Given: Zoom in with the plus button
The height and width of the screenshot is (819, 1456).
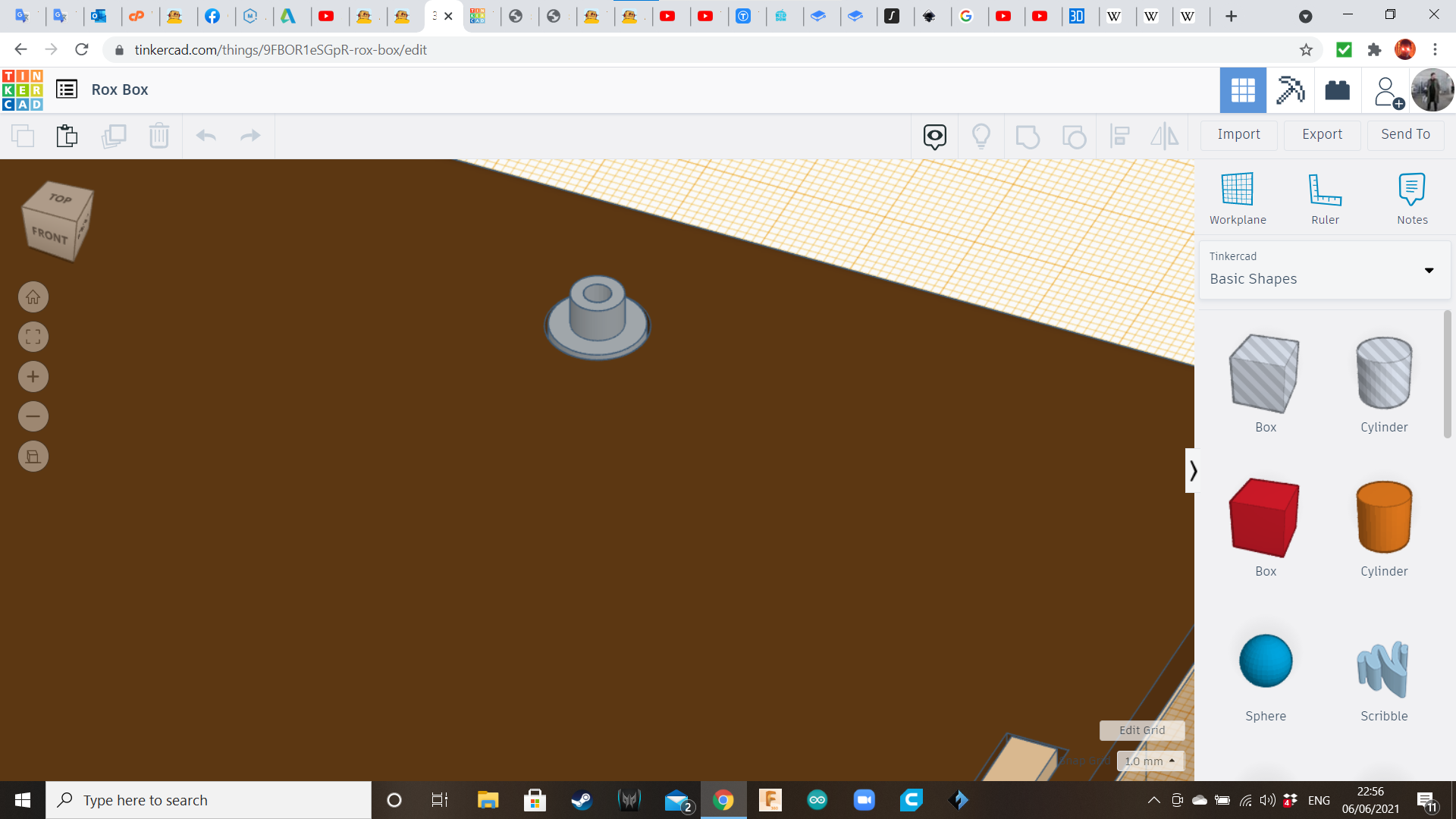Looking at the screenshot, I should tap(33, 377).
